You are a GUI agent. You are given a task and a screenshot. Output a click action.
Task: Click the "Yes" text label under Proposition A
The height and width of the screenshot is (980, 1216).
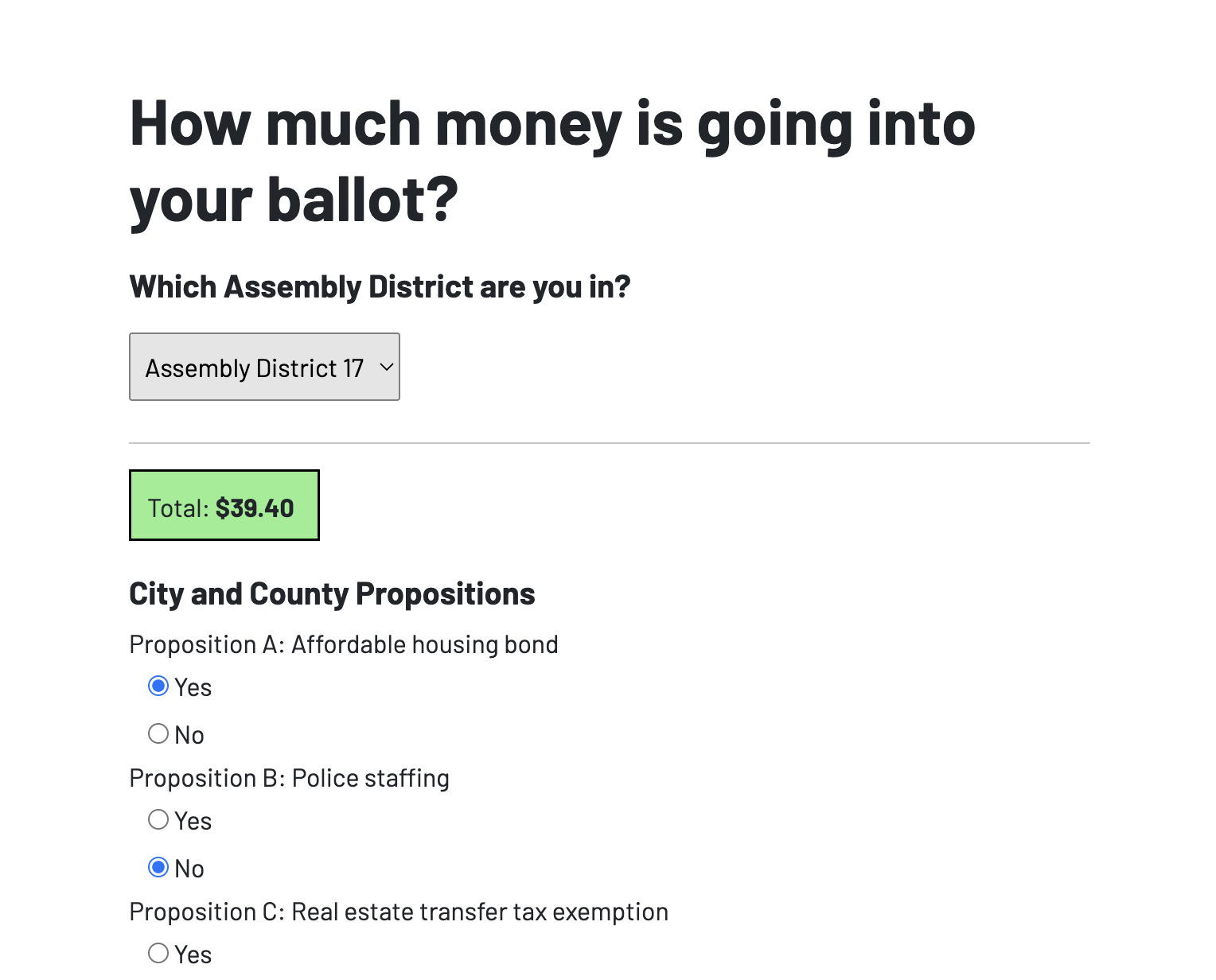point(193,688)
